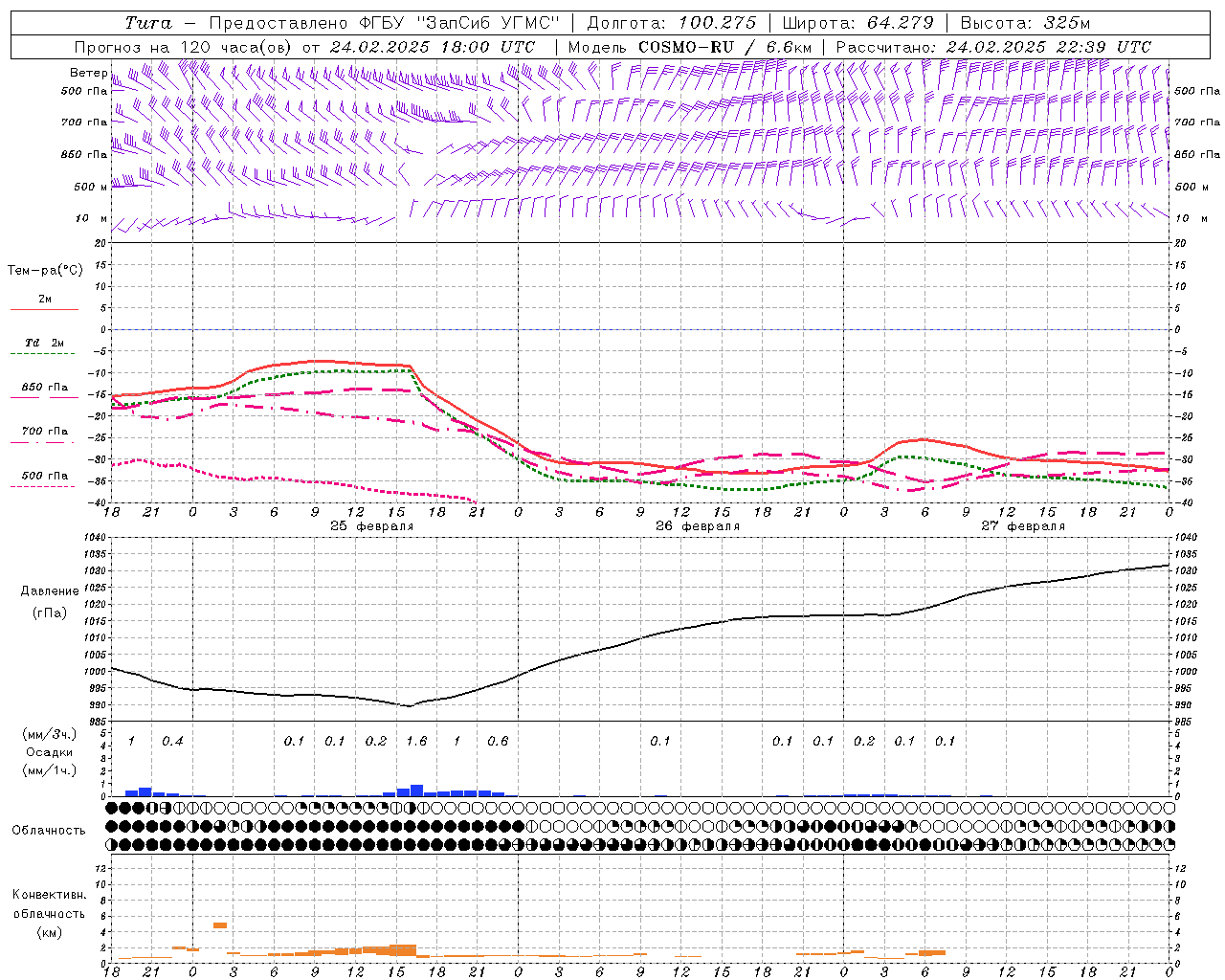Click the "1.6" precipitation amount value

[x=416, y=742]
